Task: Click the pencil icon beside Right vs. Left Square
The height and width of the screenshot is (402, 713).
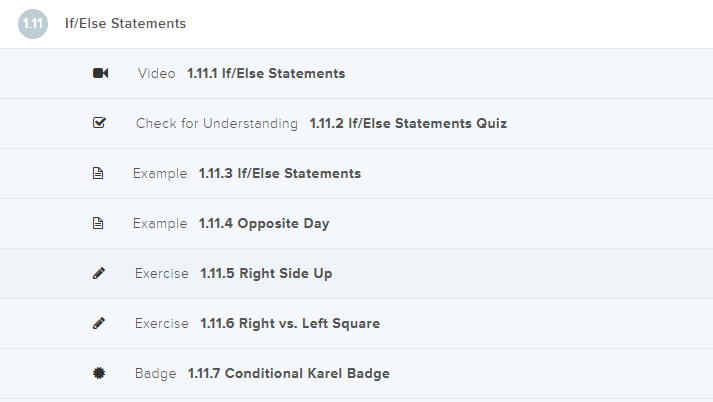Action: point(98,324)
